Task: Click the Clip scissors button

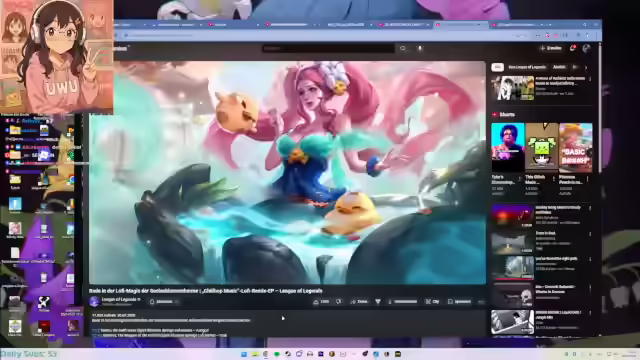Action: point(433,302)
